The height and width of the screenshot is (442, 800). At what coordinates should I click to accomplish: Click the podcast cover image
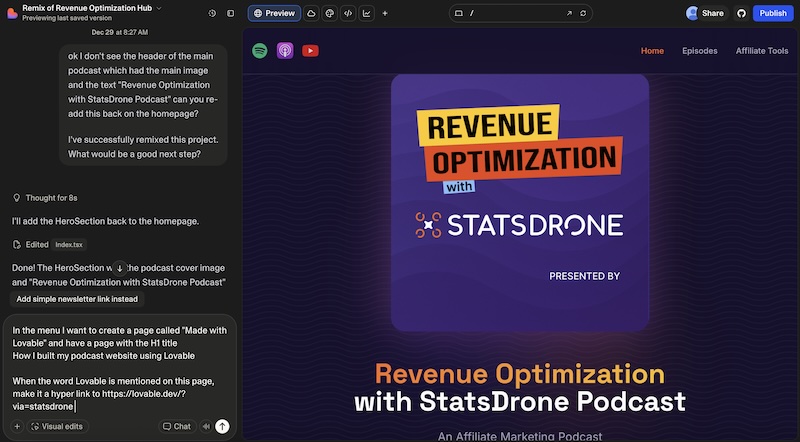click(x=520, y=203)
